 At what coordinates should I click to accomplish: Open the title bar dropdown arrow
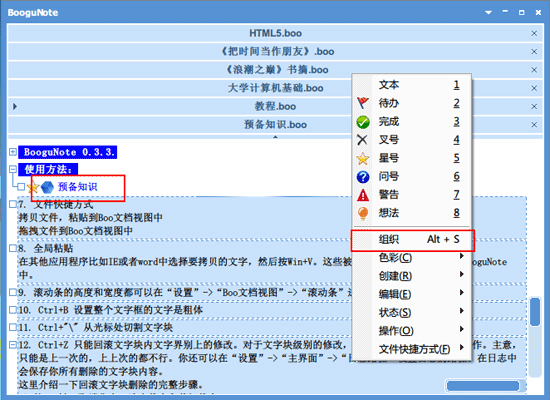(488, 13)
